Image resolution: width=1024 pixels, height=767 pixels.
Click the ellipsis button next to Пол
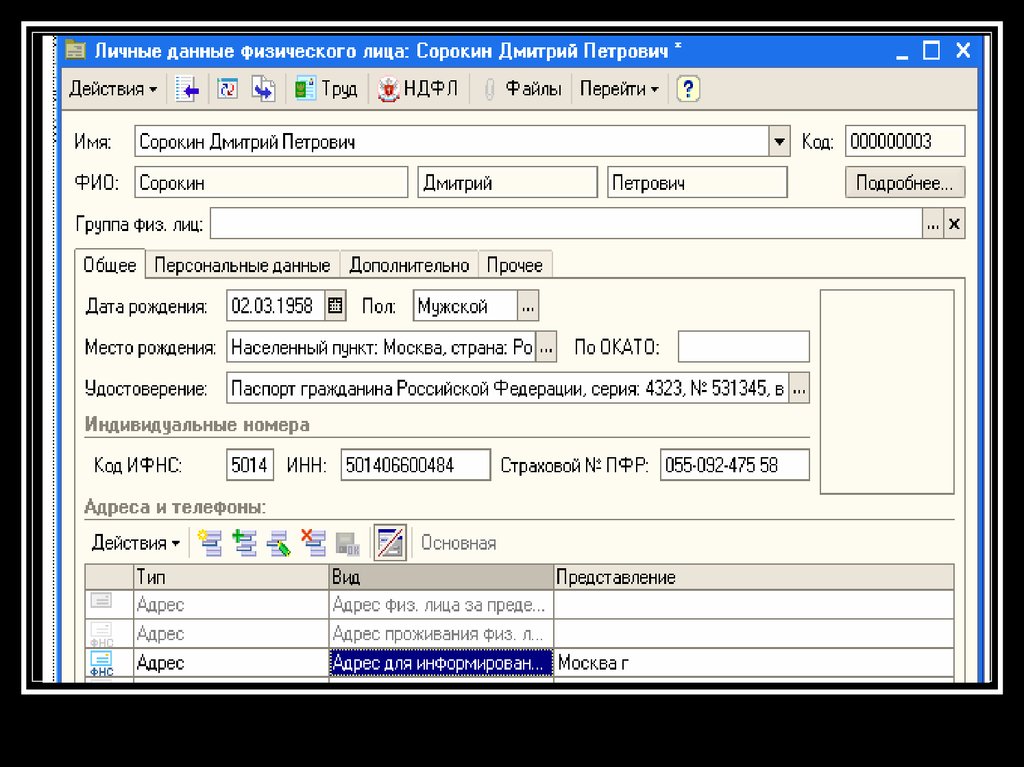[x=529, y=306]
